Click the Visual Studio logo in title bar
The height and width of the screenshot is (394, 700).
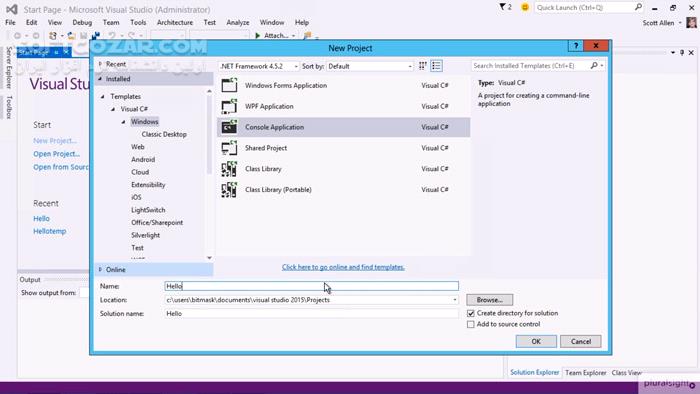click(x=12, y=9)
